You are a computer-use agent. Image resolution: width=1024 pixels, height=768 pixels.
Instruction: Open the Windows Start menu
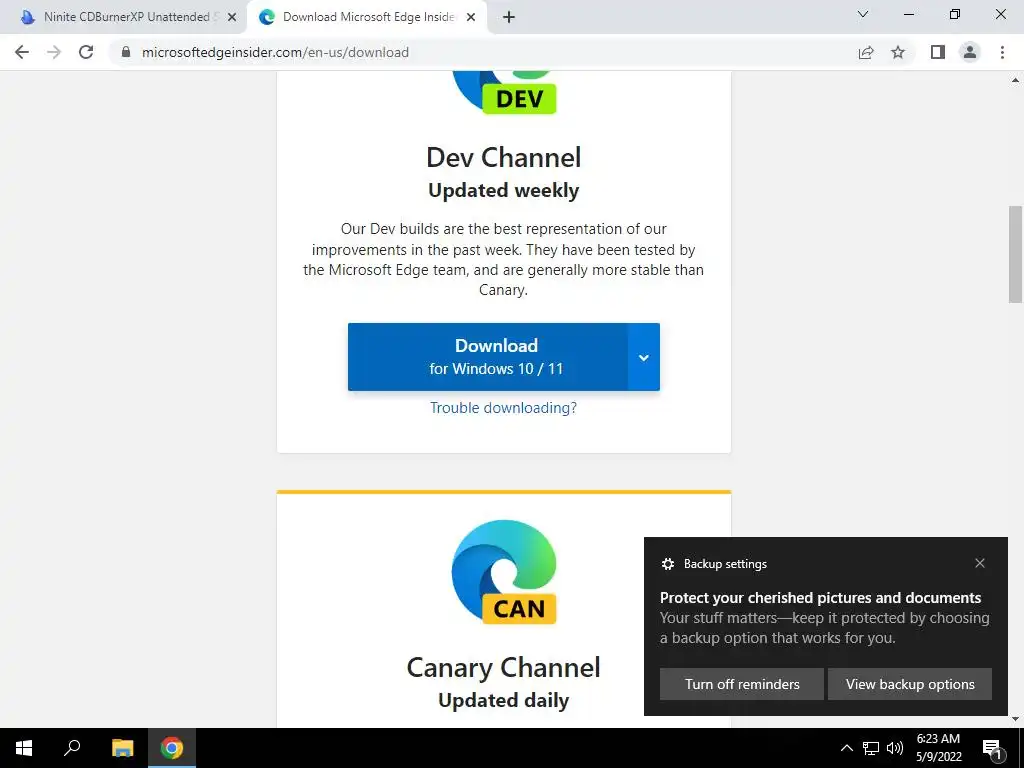click(x=24, y=748)
